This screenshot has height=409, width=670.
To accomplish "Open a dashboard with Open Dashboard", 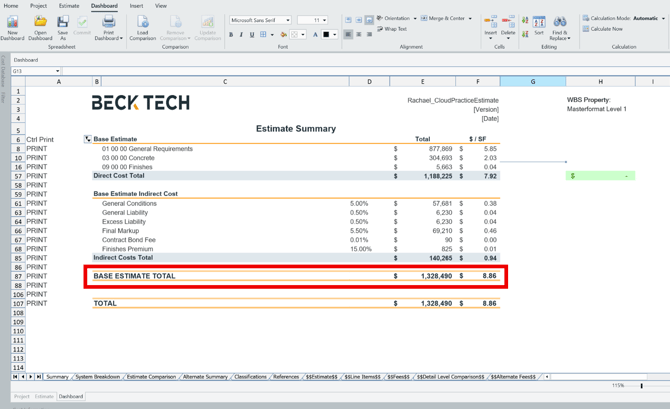I will click(x=40, y=22).
